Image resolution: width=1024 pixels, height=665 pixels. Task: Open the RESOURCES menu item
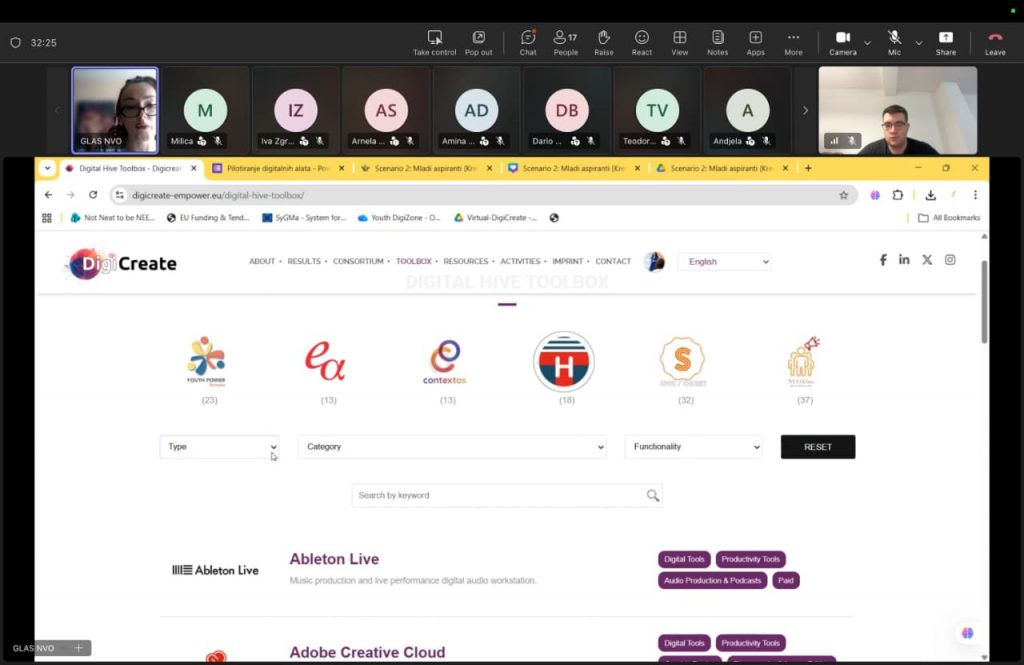(465, 262)
